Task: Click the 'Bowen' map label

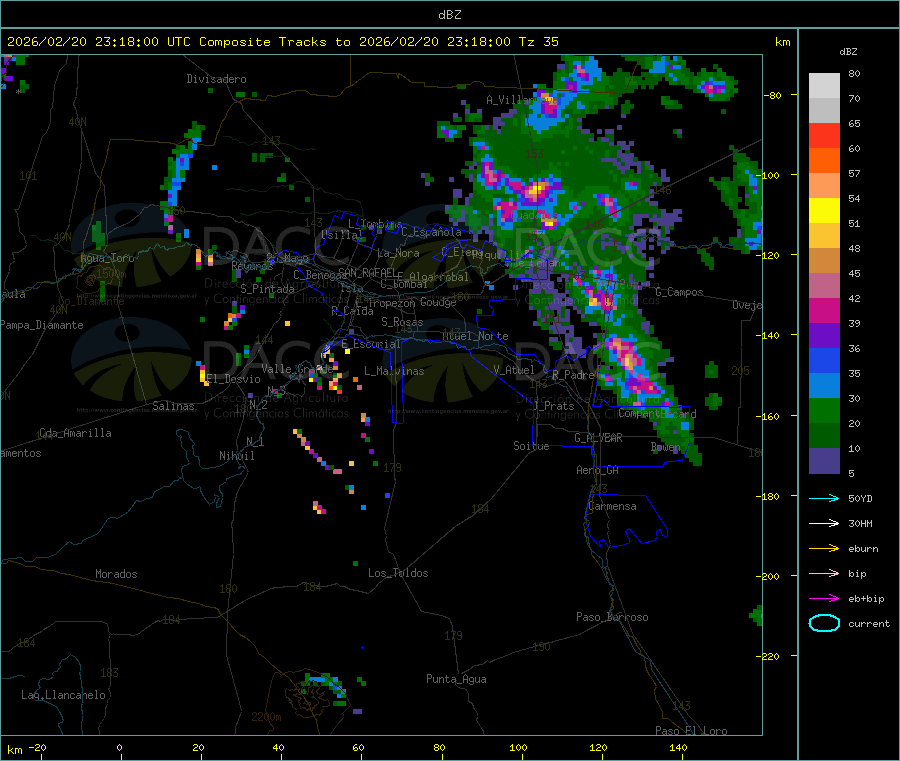Action: coord(666,446)
